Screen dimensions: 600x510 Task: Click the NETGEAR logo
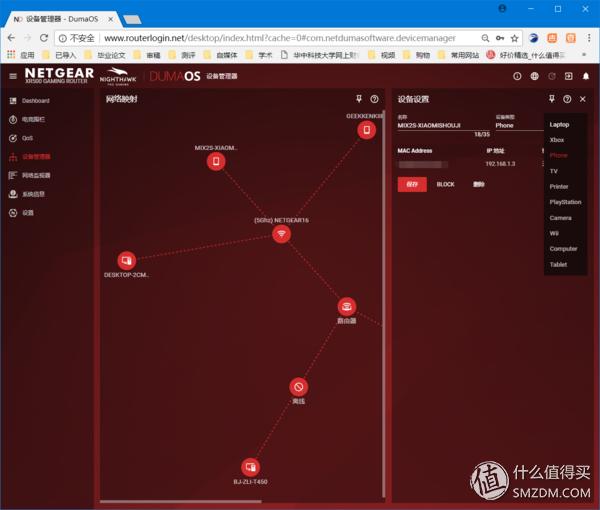[59, 75]
